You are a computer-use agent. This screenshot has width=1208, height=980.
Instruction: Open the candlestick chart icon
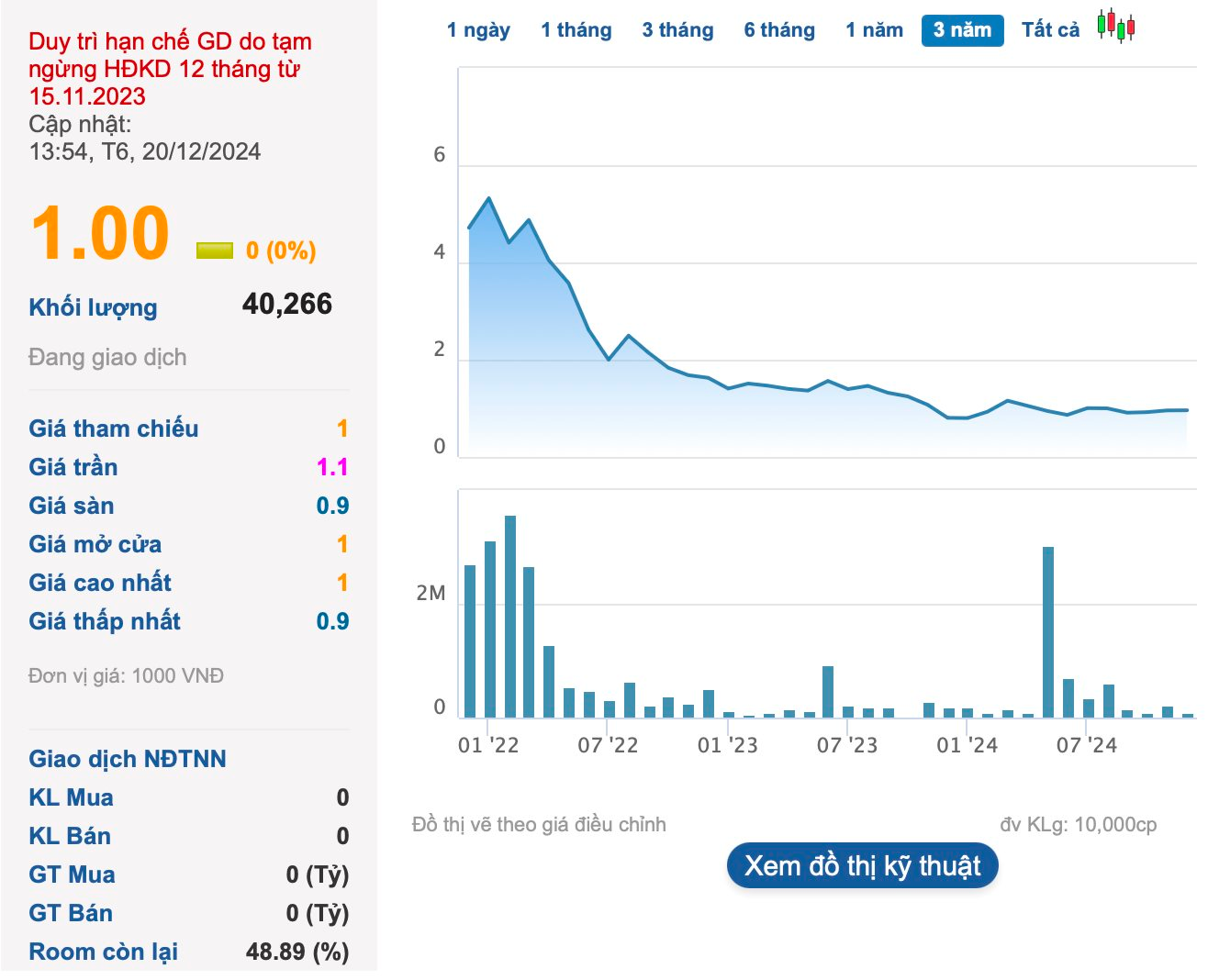pos(1116,27)
